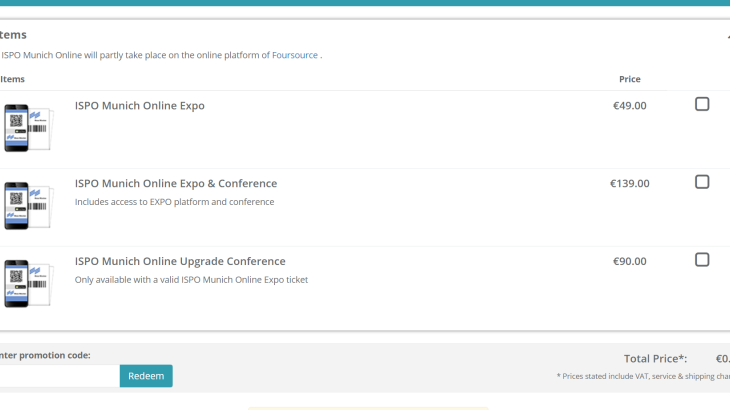The image size is (730, 410).
Task: Select 'ISPO Munich Online Expo & Conference' title
Action: [176, 183]
